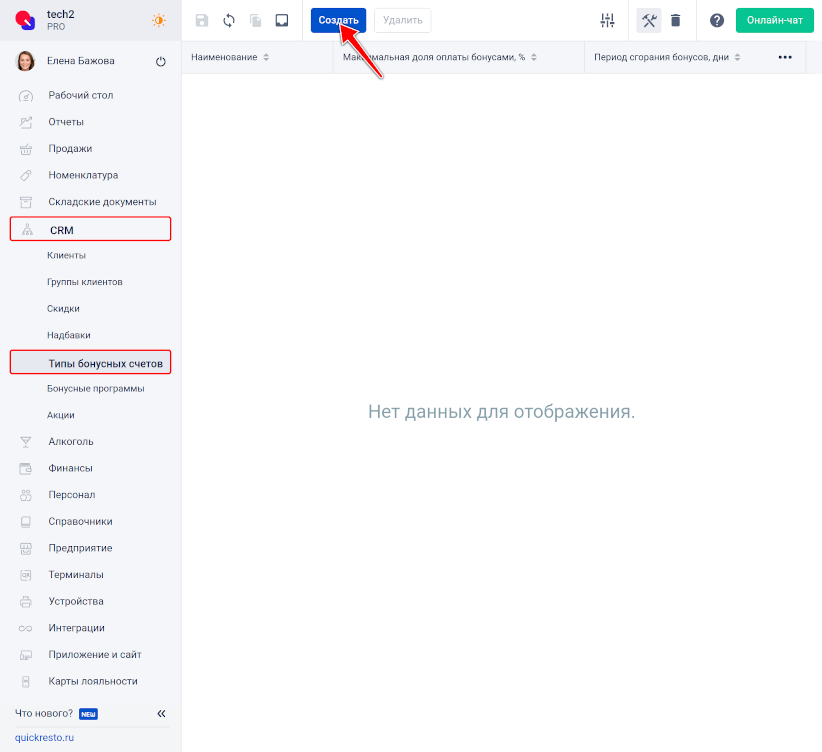822x752 pixels.
Task: Click the Удалить button
Action: click(403, 20)
